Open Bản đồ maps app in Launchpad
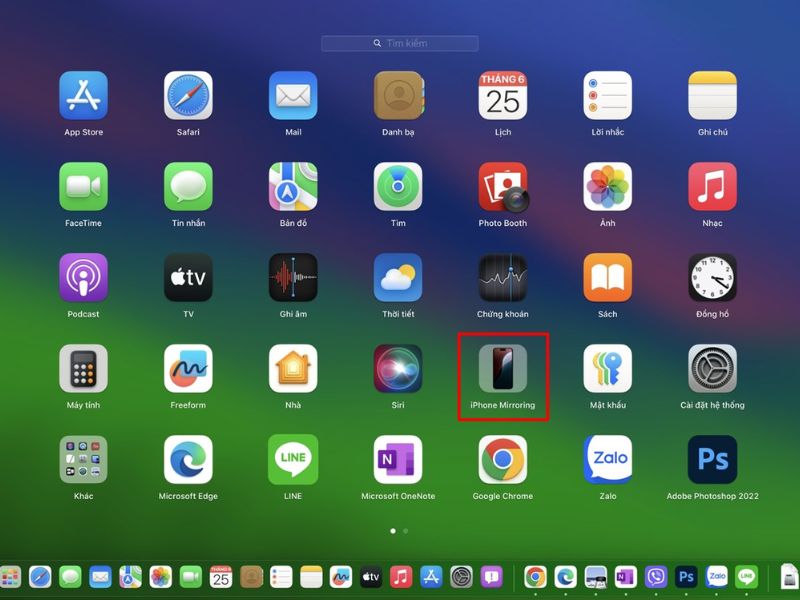The height and width of the screenshot is (600, 800). click(x=293, y=186)
